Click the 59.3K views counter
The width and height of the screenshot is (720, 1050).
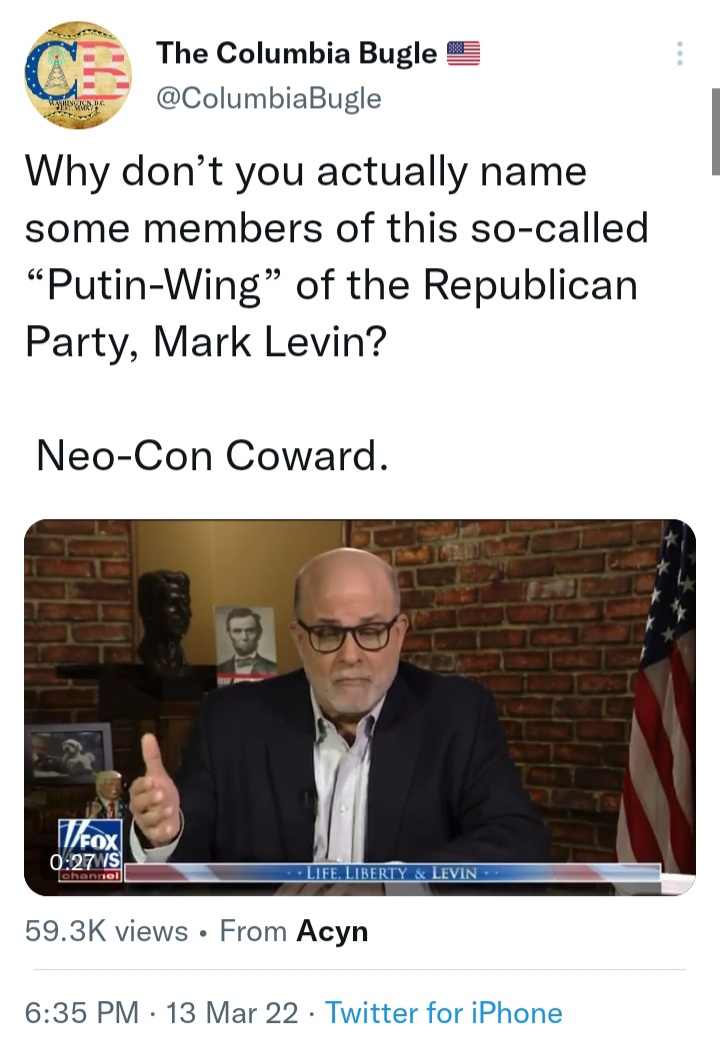click(x=106, y=931)
